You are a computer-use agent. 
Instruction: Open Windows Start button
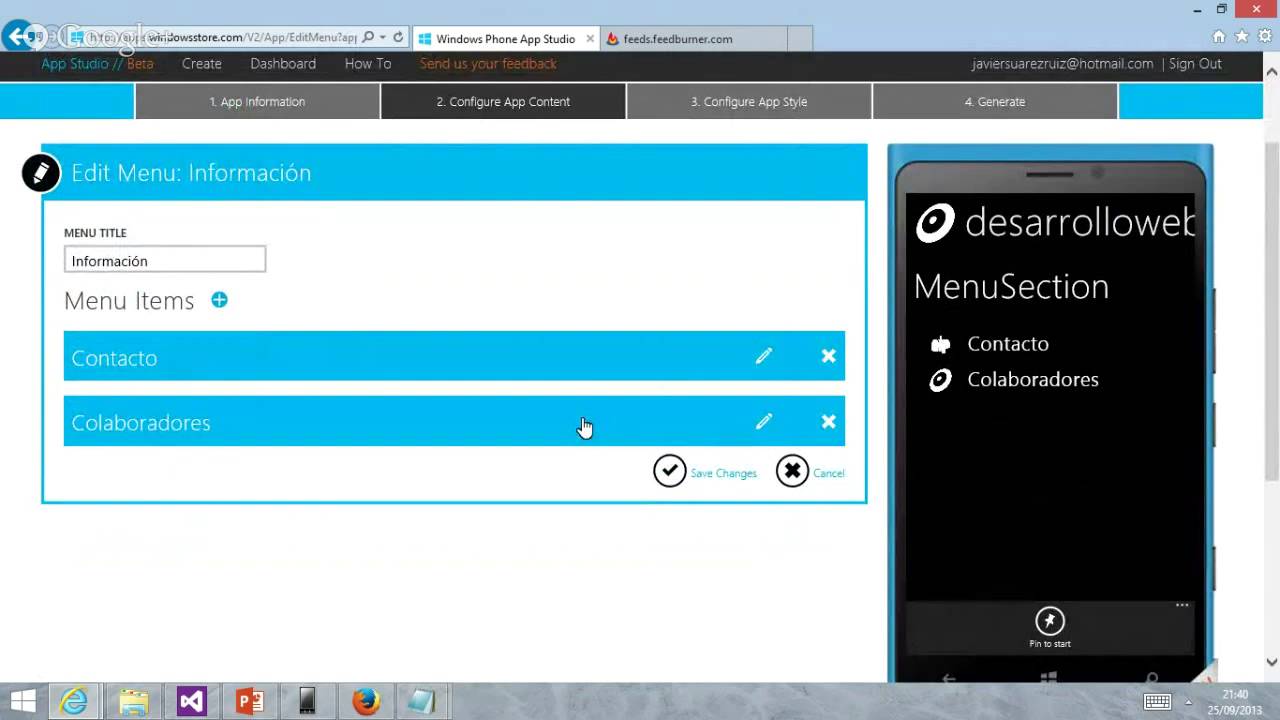point(23,701)
